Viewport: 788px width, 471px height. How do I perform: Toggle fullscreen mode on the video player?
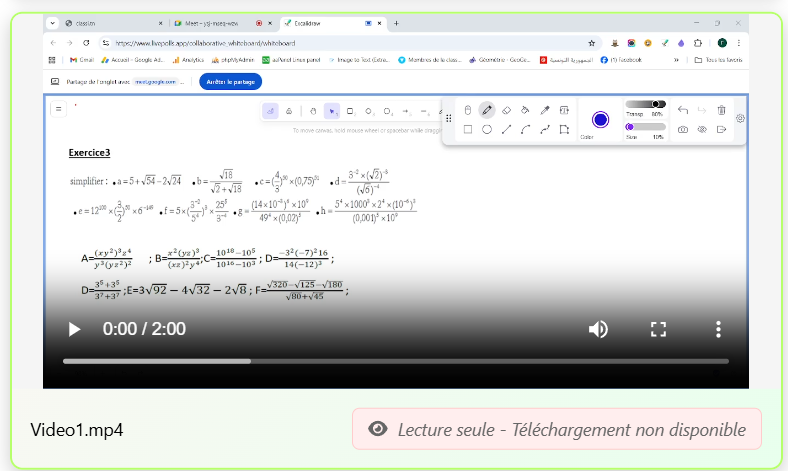tap(658, 329)
